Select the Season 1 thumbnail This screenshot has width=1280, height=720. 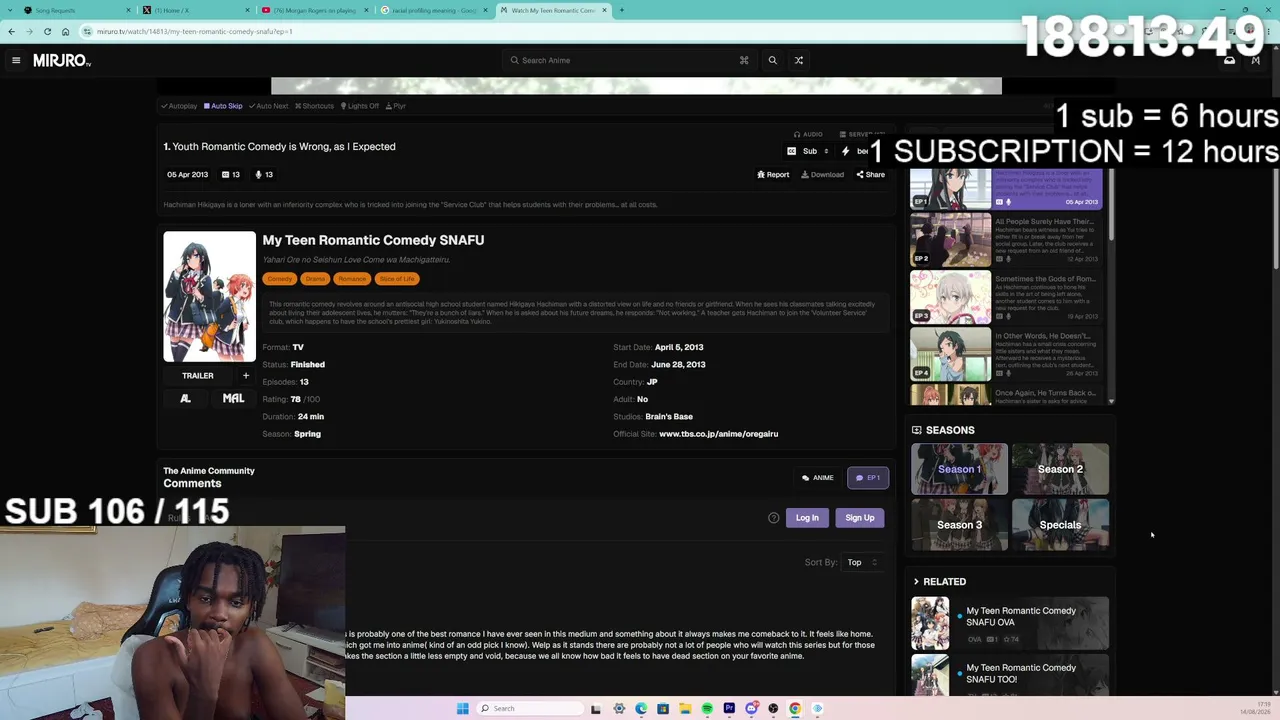(959, 469)
